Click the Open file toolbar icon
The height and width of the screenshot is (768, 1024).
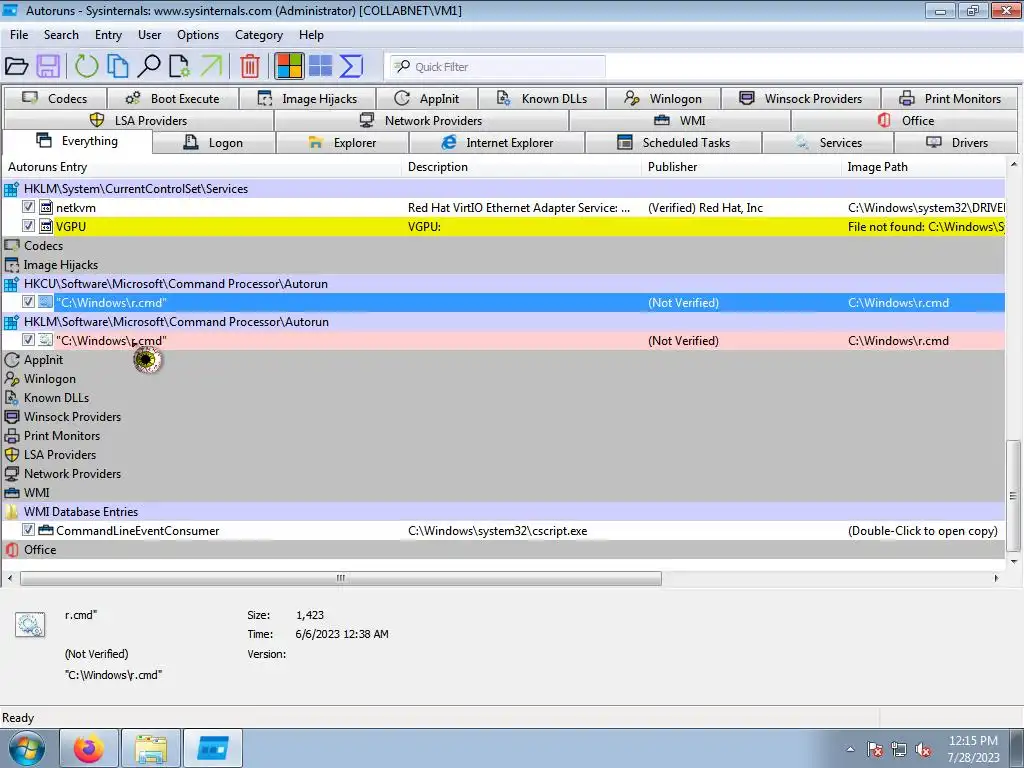coord(16,66)
